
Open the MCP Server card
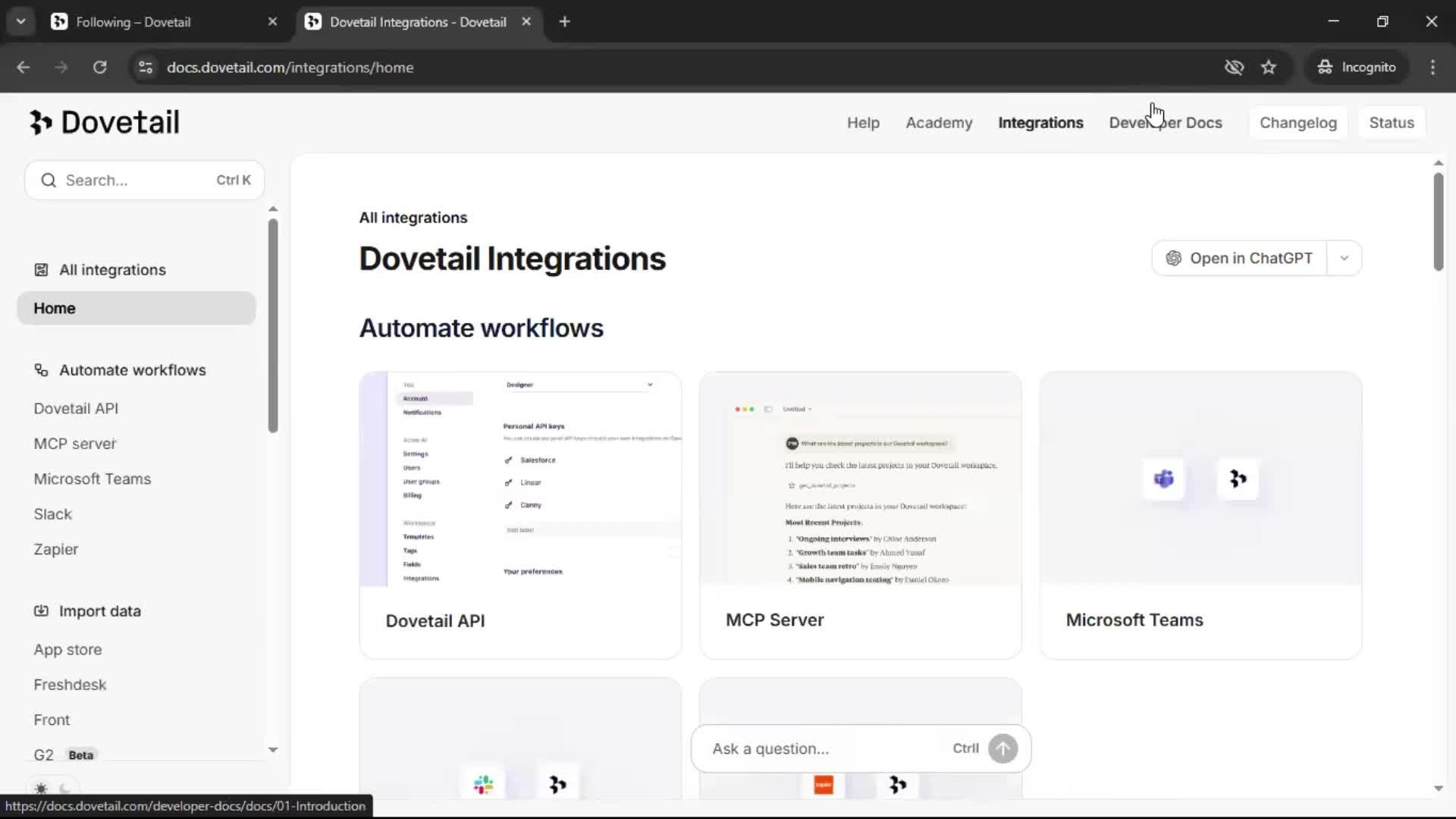pyautogui.click(x=860, y=516)
